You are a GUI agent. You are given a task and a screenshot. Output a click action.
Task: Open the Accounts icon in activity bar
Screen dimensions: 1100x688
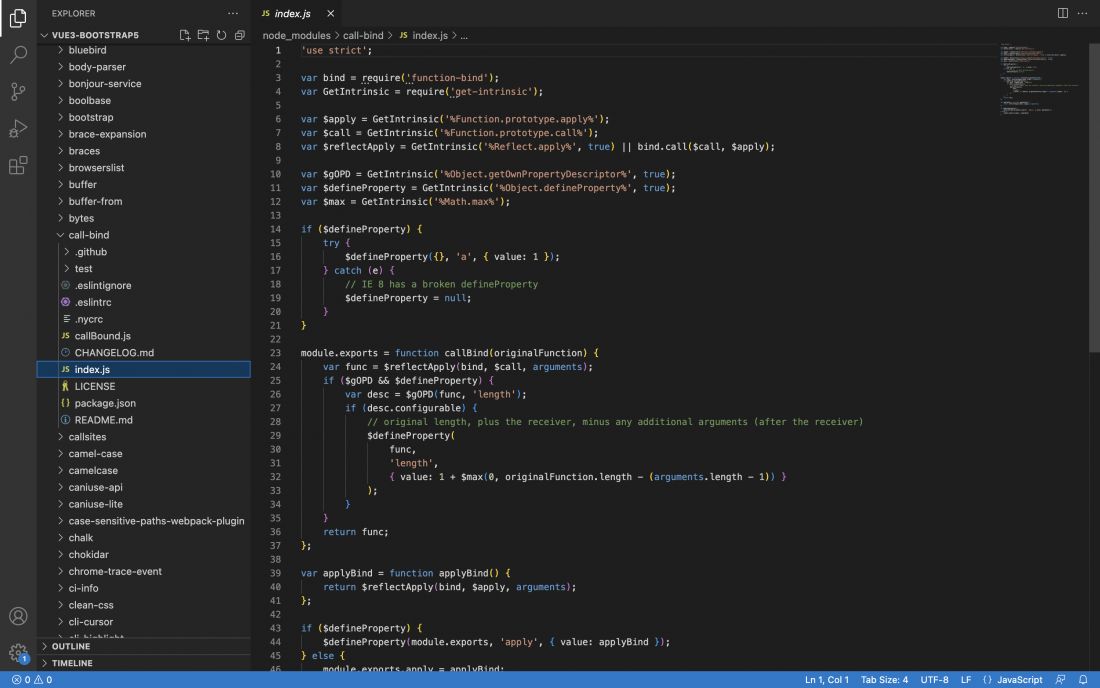pos(18,616)
